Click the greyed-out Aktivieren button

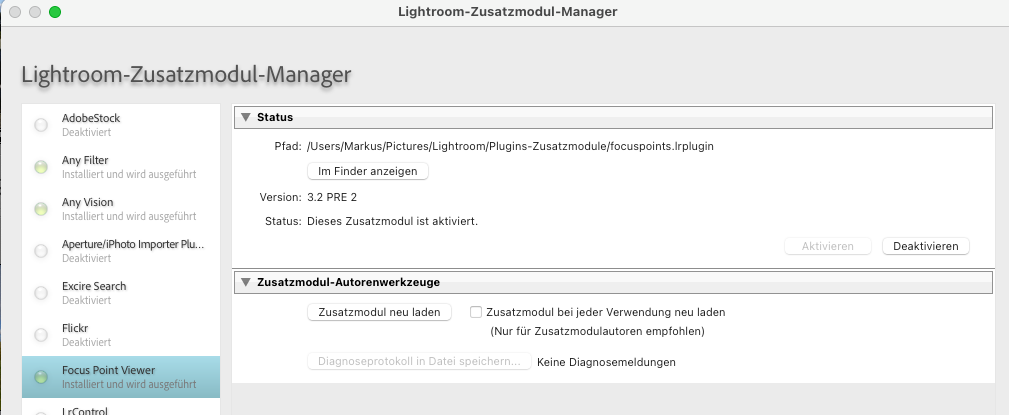point(827,246)
